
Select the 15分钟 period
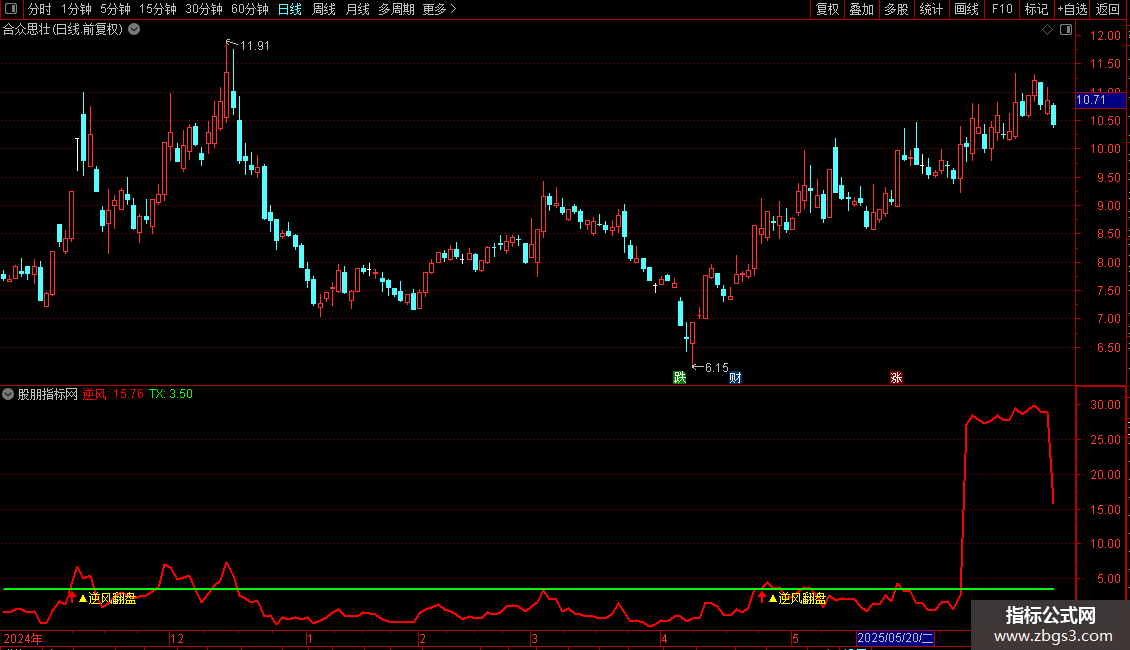pyautogui.click(x=158, y=9)
